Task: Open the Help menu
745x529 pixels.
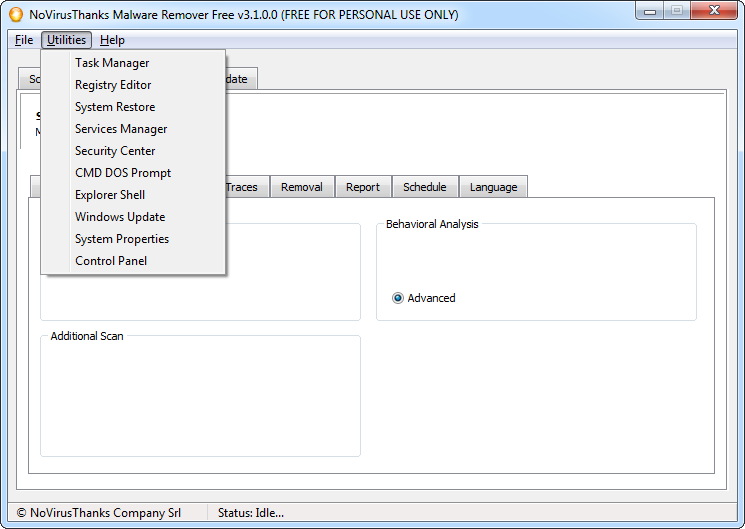Action: pos(112,40)
